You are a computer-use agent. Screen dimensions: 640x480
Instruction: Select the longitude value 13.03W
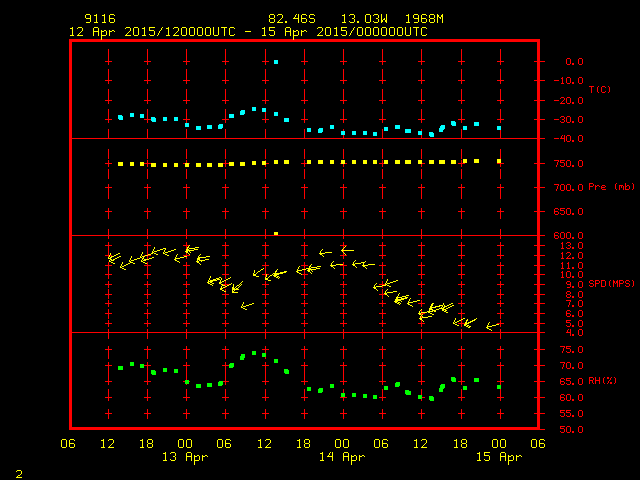coord(364,19)
